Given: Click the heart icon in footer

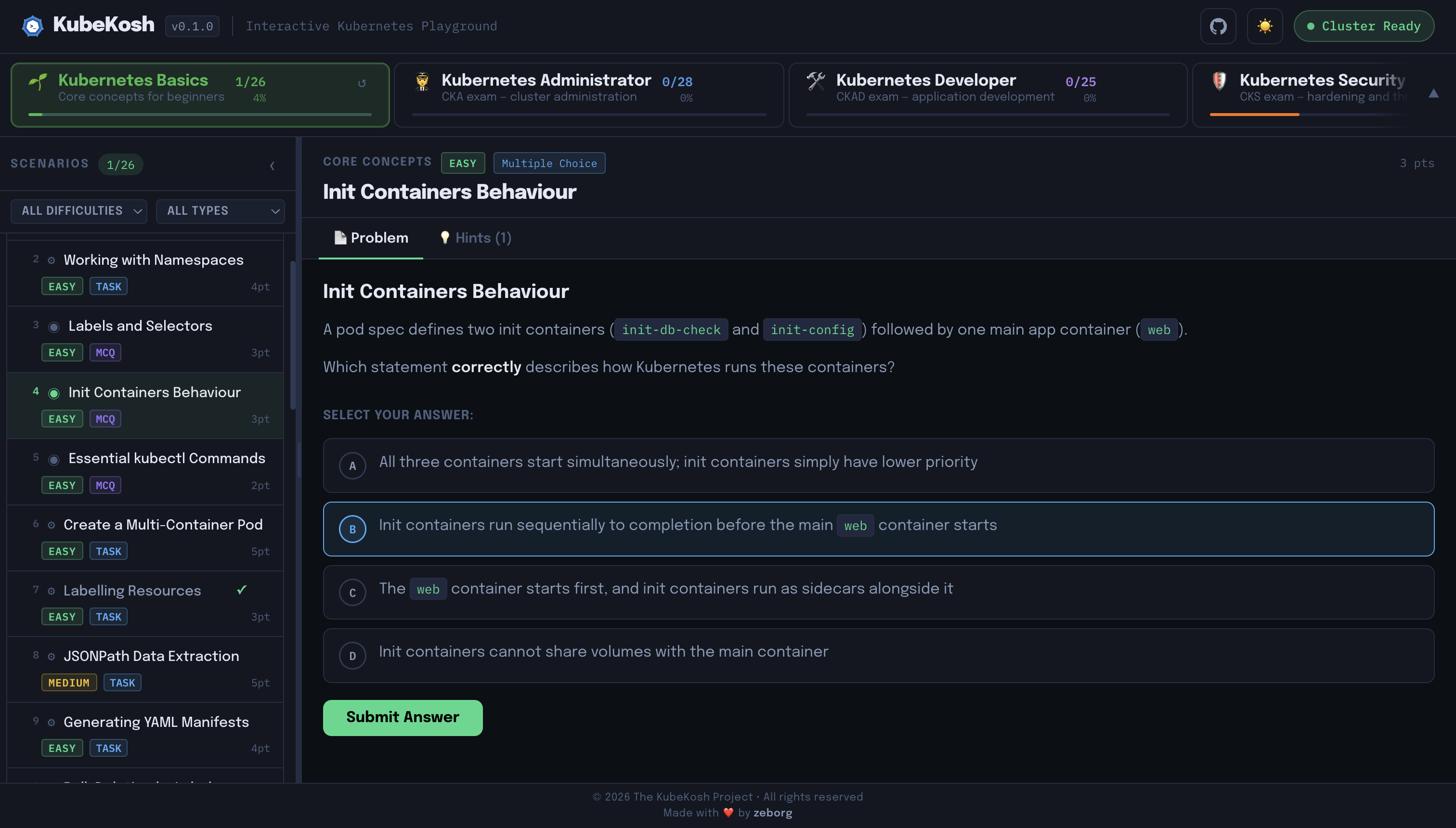Looking at the screenshot, I should coord(728,813).
